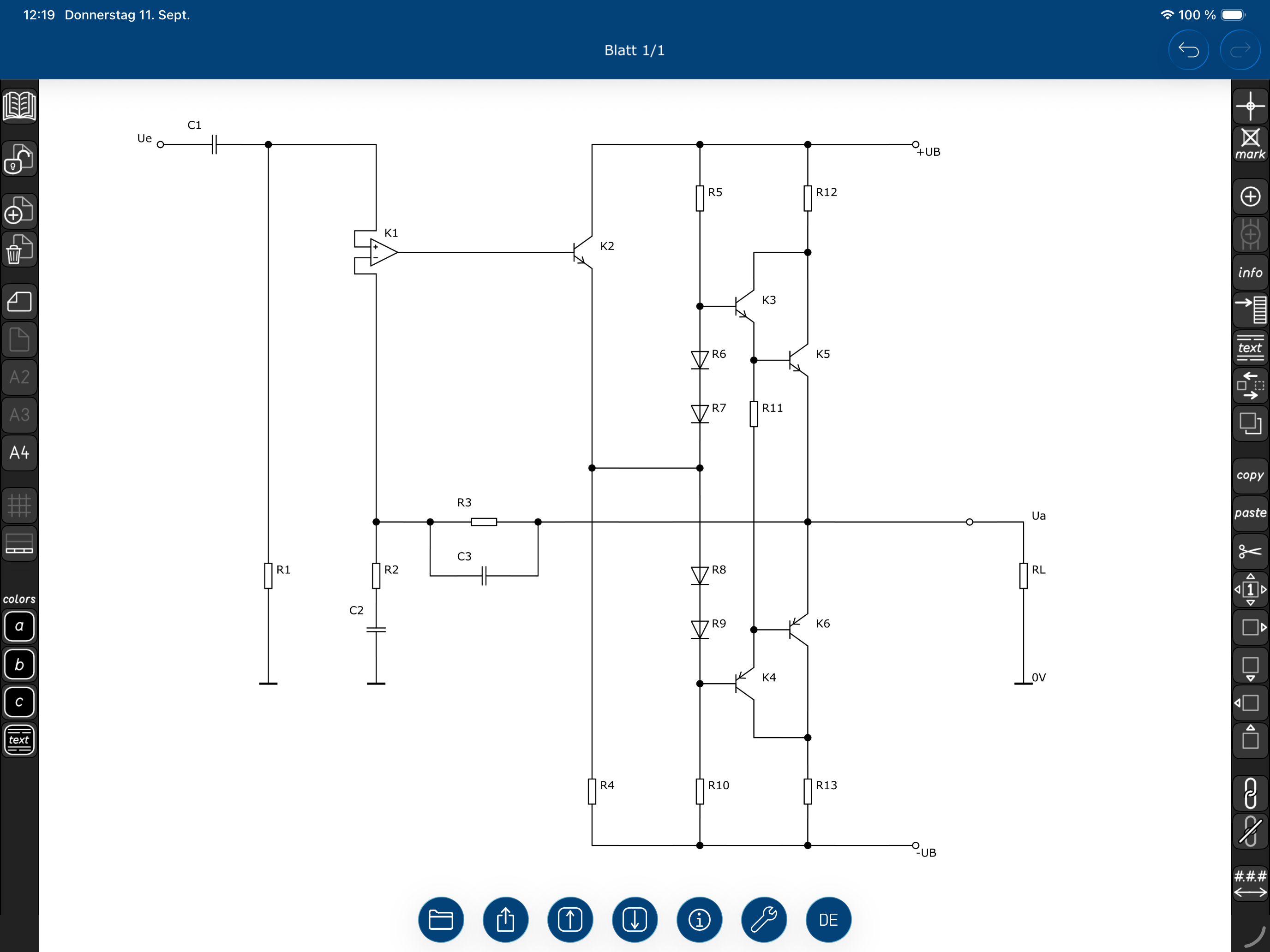
Task: Open the download import arrow button
Action: tap(635, 919)
